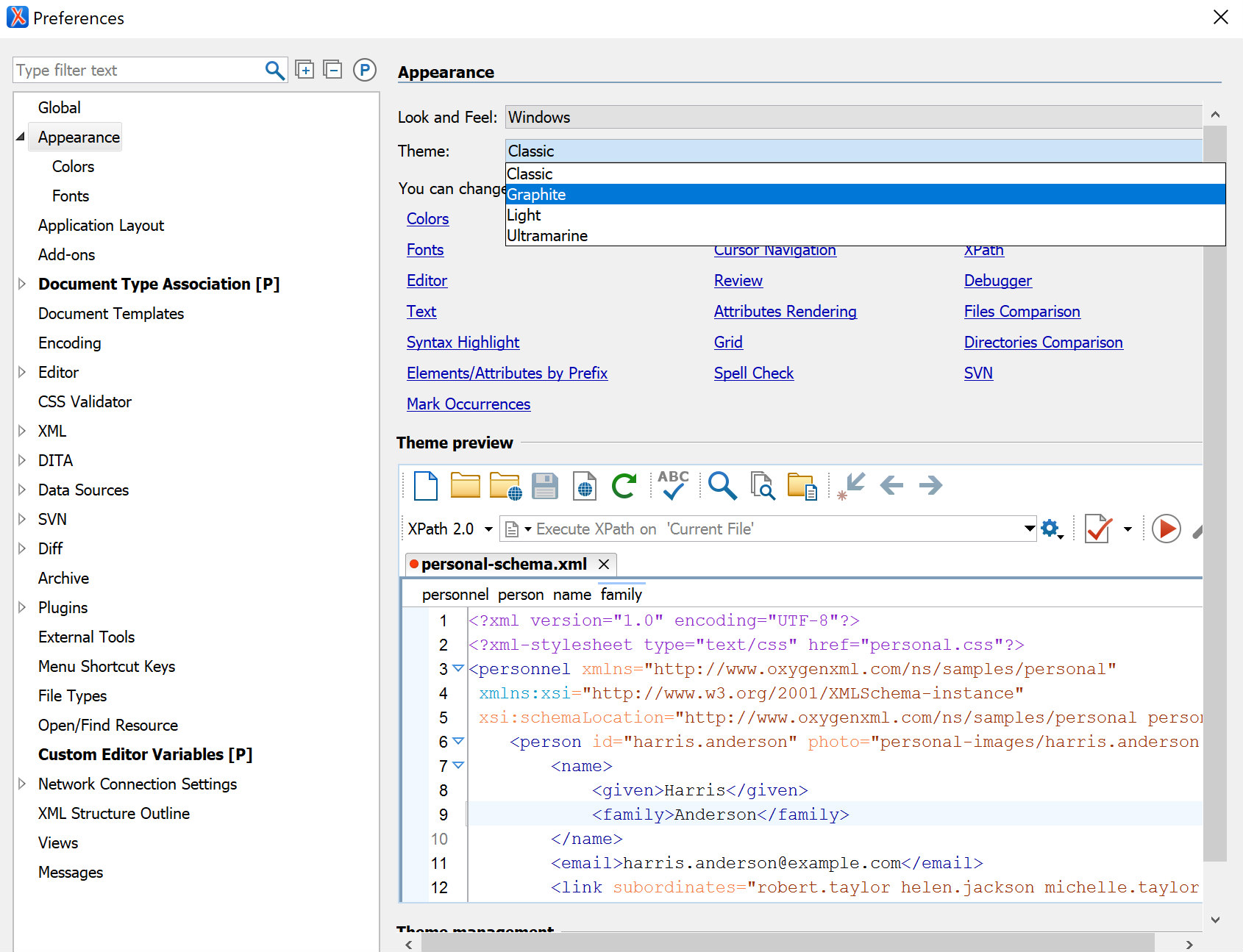Click the red play transformation icon
This screenshot has width=1243, height=952.
point(1166,529)
